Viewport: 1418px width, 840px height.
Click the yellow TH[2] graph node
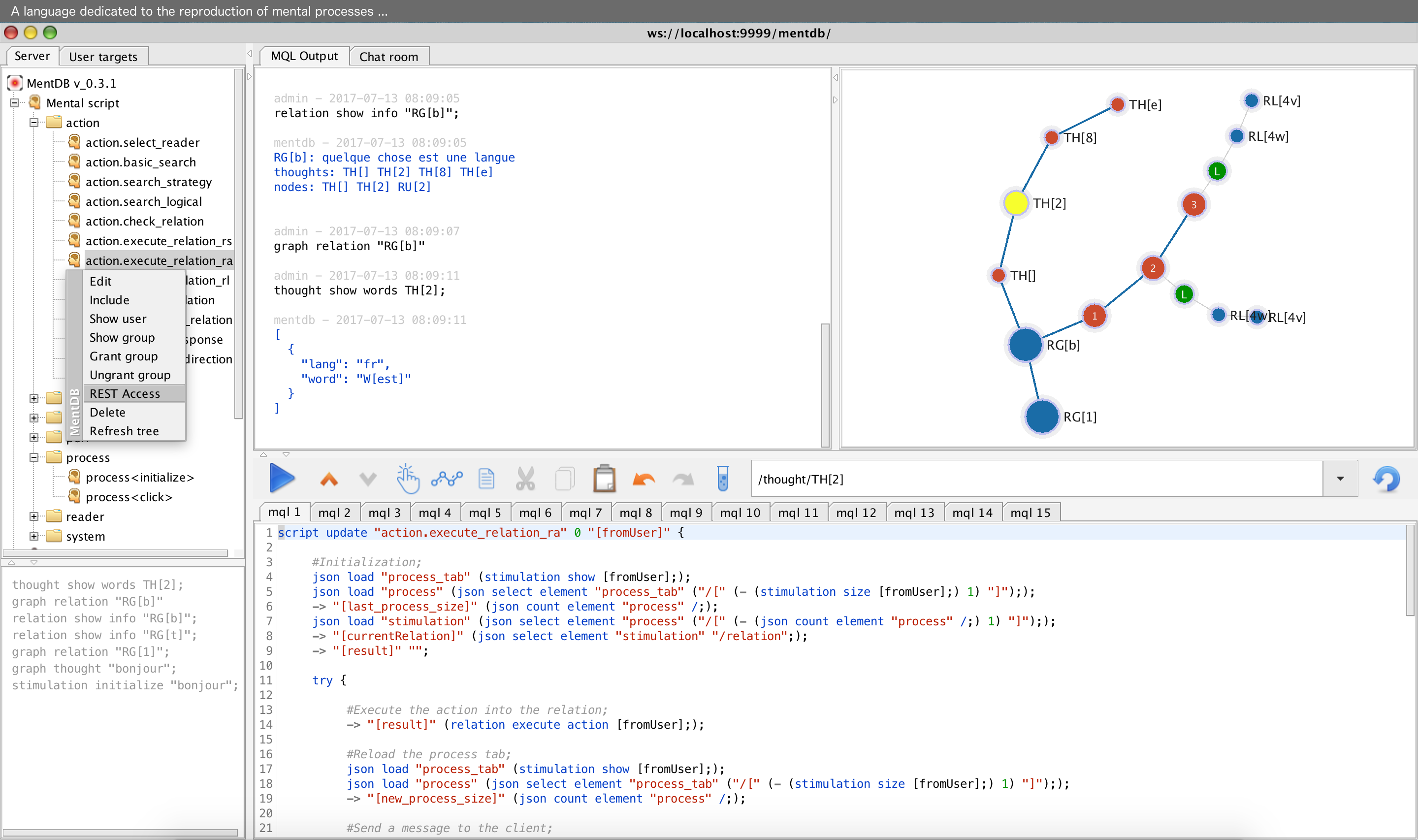click(x=1016, y=203)
